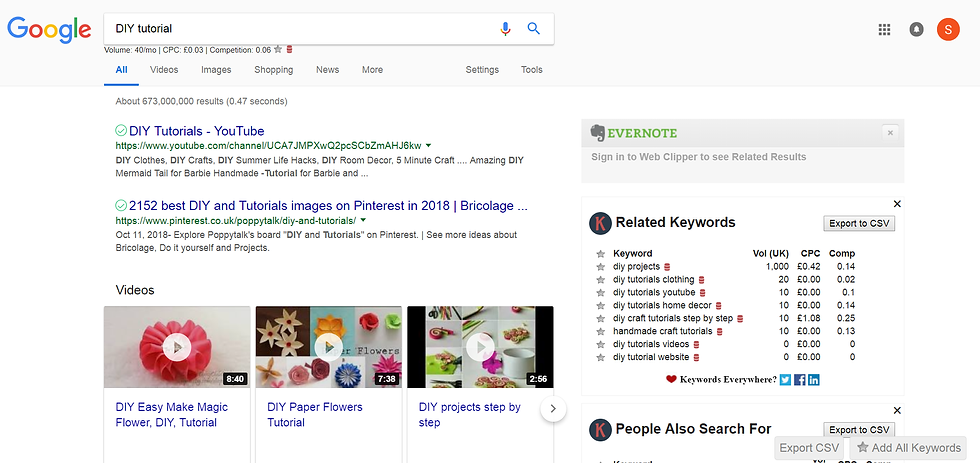Open dropdown arrow beside YouTube result URL
Screen dimensions: 980x463
click(431, 145)
